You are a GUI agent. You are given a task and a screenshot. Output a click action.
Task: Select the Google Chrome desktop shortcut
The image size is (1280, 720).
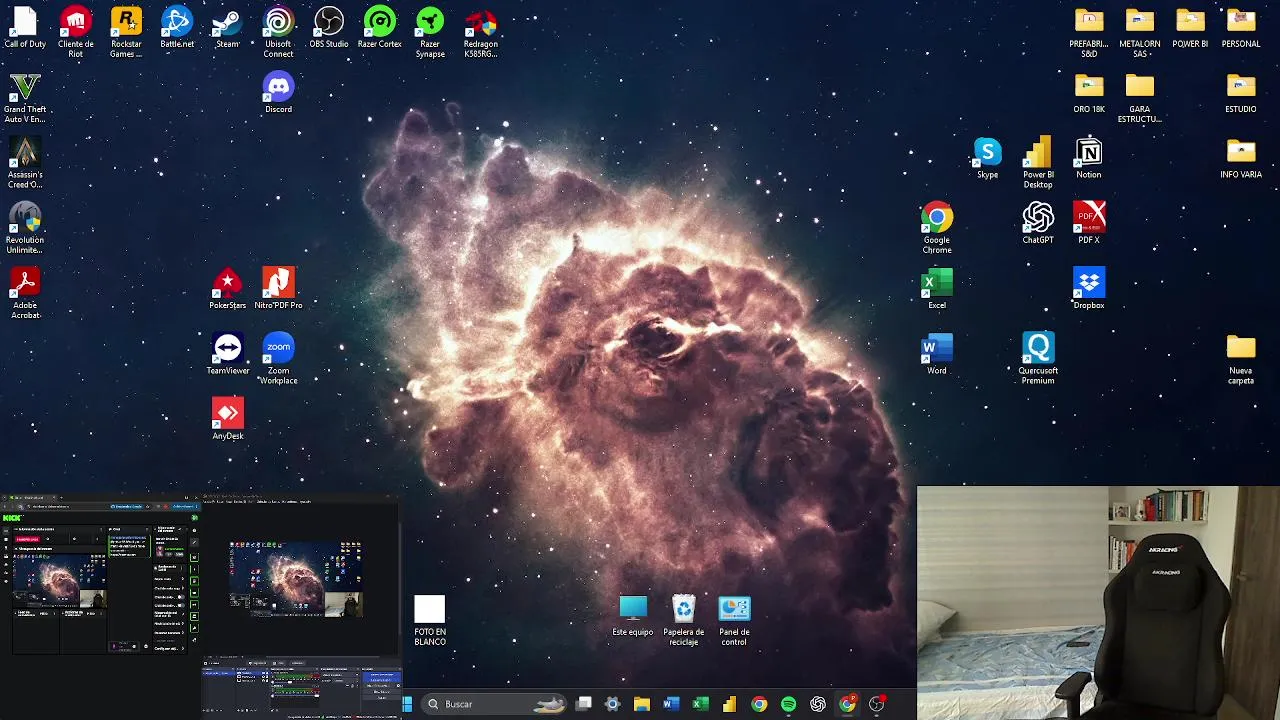pyautogui.click(x=937, y=228)
